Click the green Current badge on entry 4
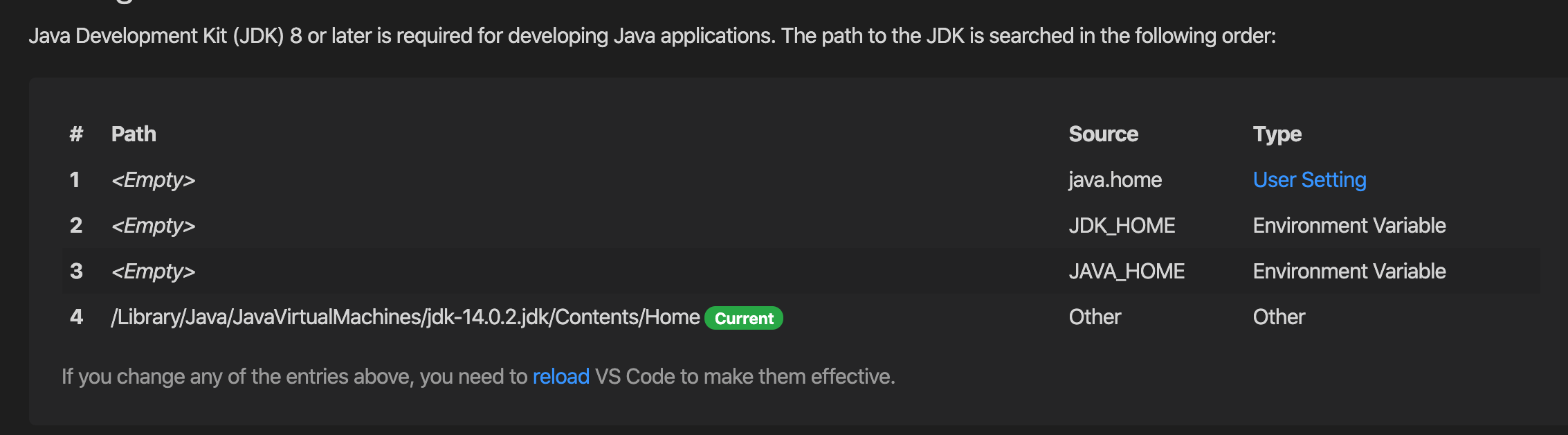Image resolution: width=1568 pixels, height=435 pixels. pyautogui.click(x=744, y=318)
